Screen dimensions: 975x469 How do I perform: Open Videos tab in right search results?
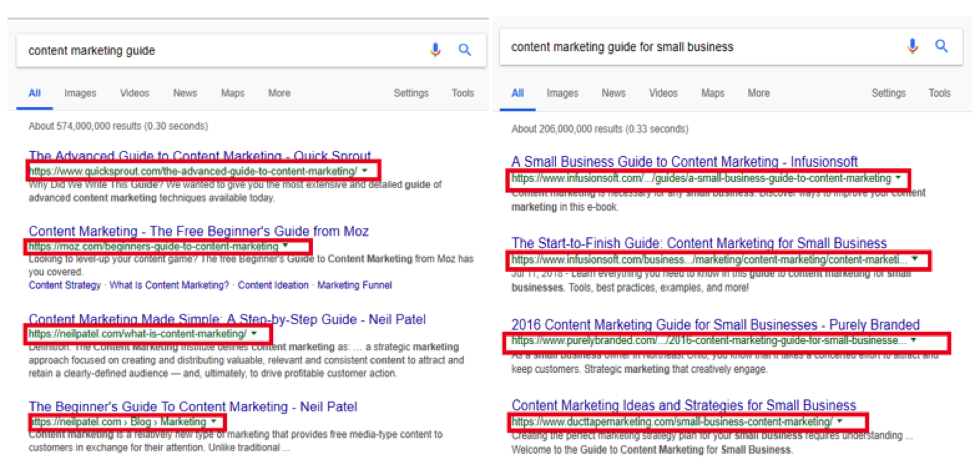663,93
